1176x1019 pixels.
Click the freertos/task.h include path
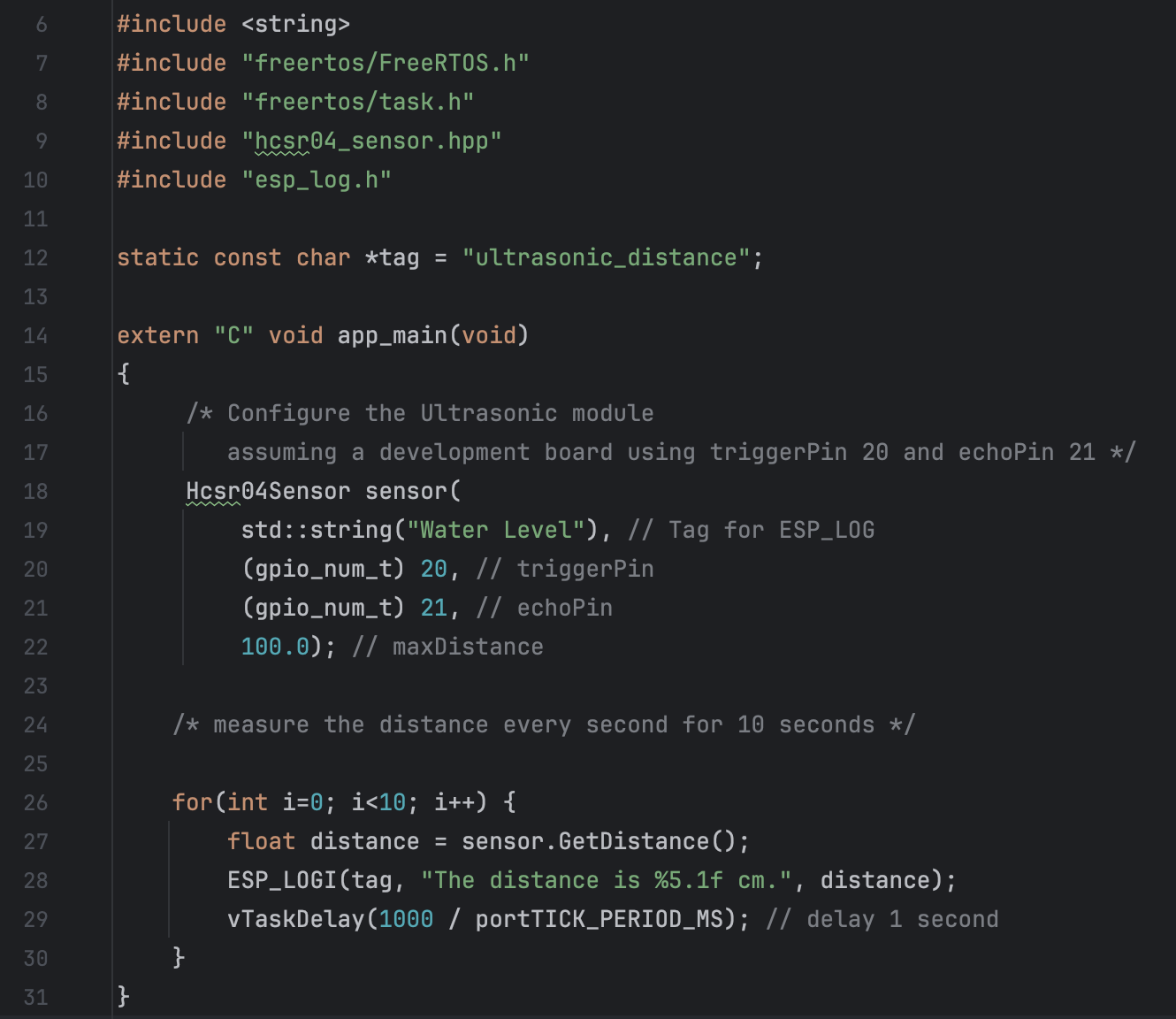click(358, 103)
